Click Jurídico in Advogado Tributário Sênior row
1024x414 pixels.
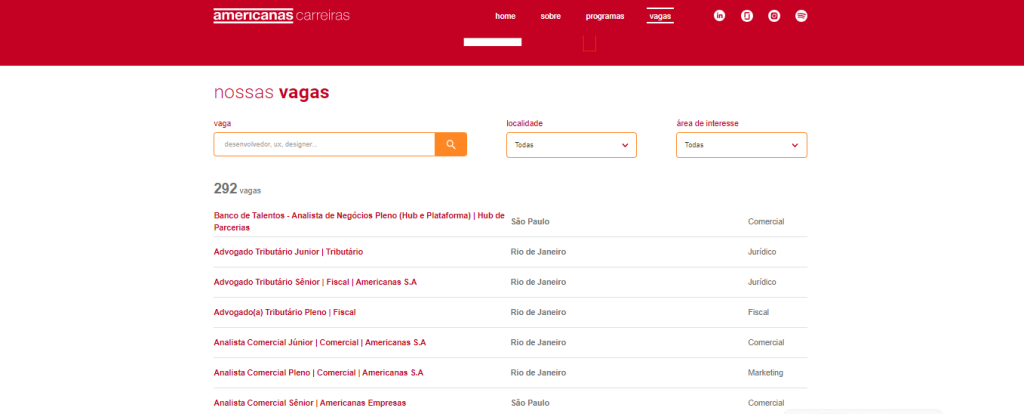[x=762, y=282]
